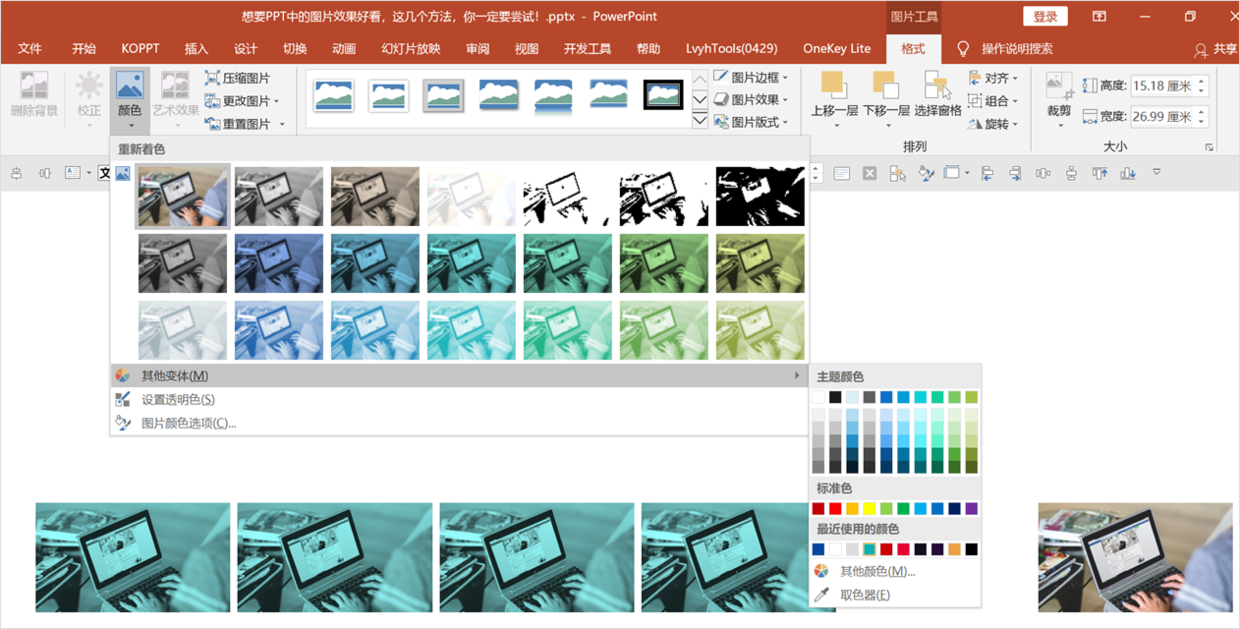Screen dimensions: 1240x629
Task: Click the 上移一层 bring forward icon
Action: pos(832,85)
